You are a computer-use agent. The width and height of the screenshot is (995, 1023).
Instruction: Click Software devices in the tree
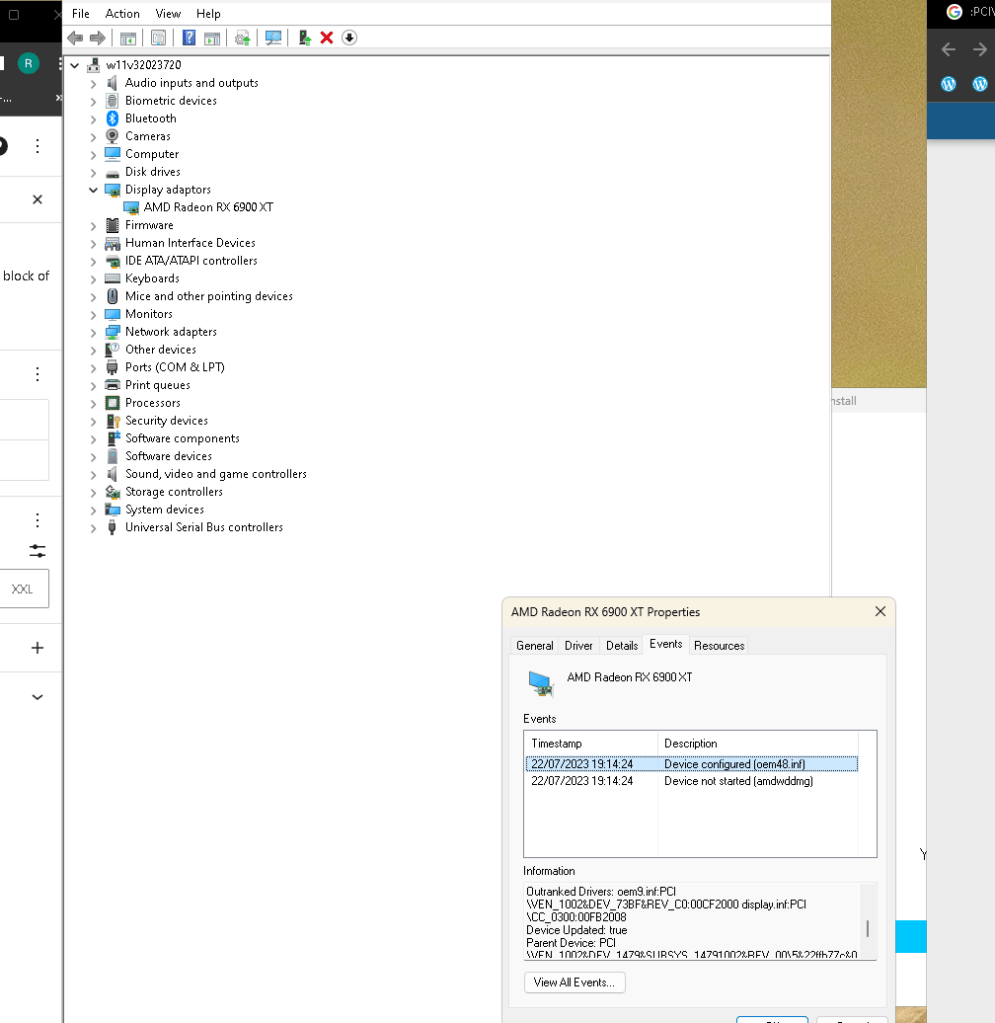click(168, 456)
